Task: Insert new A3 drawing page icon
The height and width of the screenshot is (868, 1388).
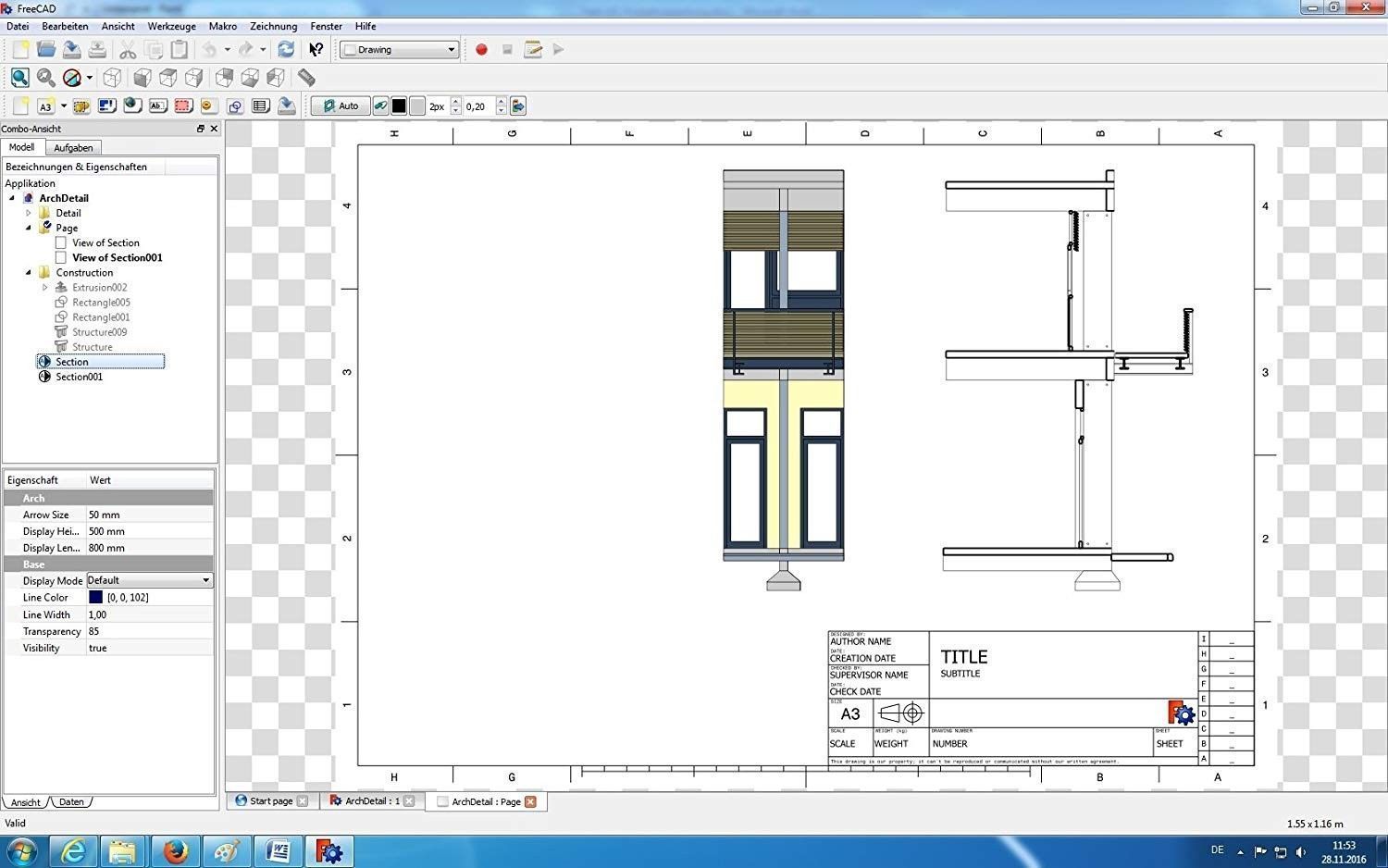Action: click(x=45, y=106)
